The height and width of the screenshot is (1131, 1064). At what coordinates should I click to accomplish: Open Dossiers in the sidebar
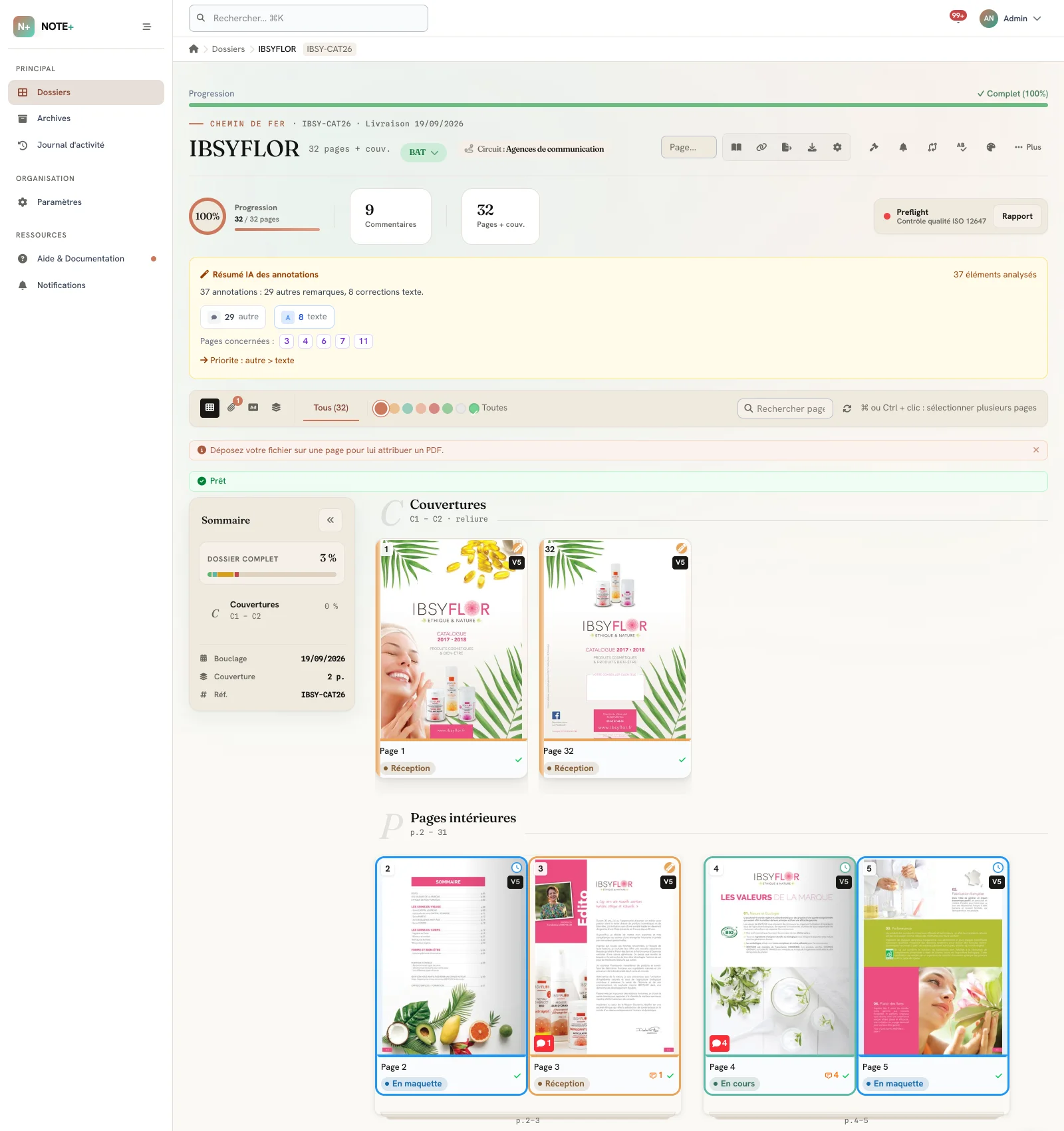86,92
